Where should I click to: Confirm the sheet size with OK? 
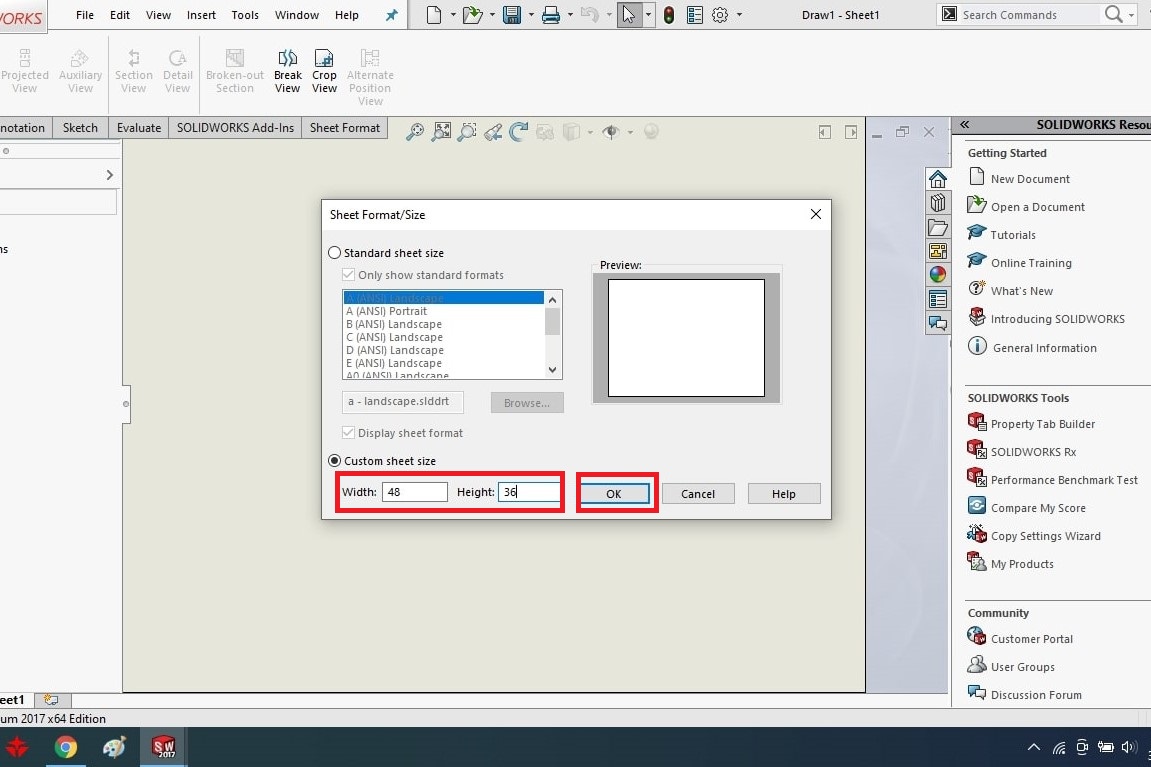614,494
